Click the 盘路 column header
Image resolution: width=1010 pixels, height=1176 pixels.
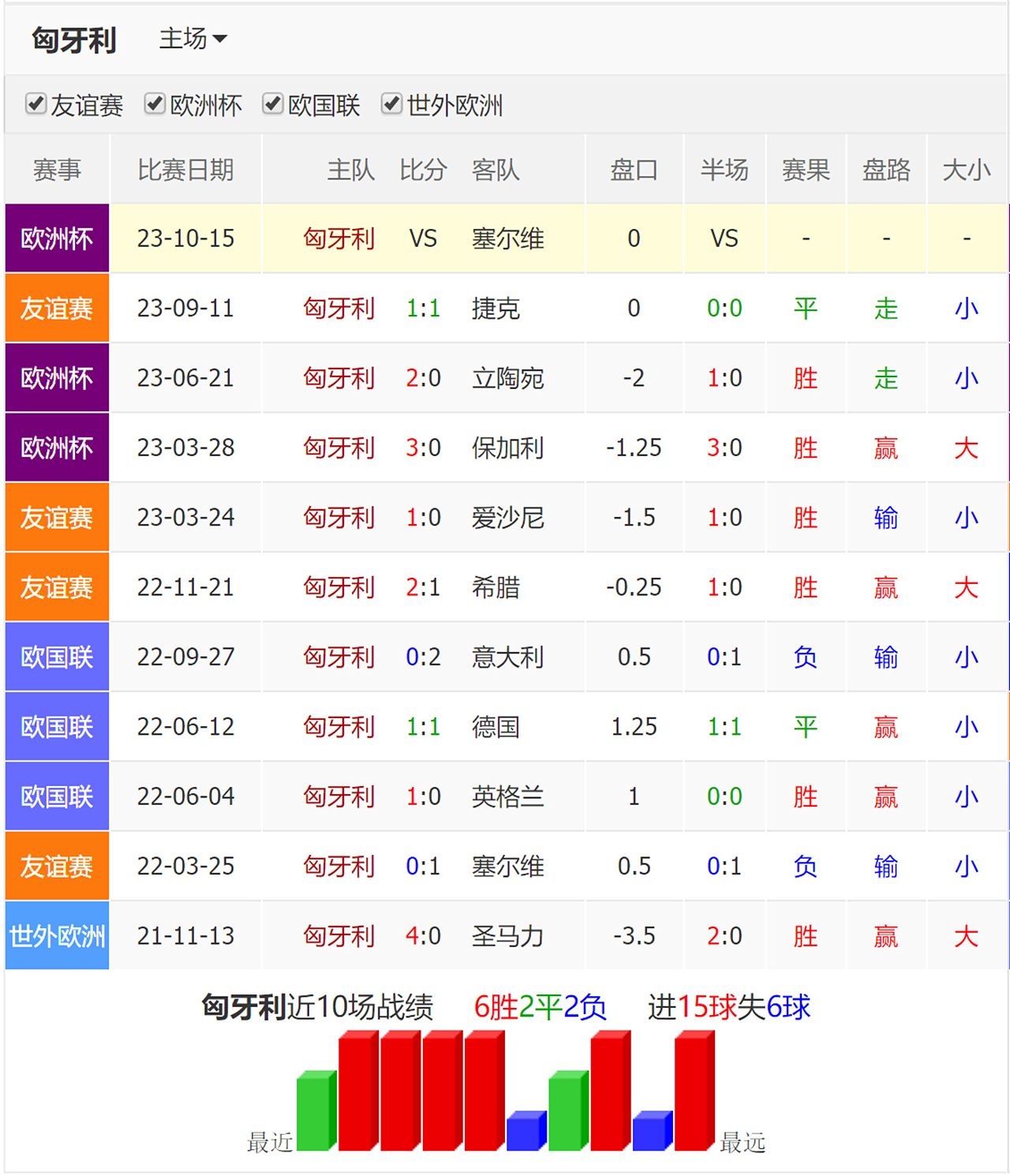(x=886, y=170)
